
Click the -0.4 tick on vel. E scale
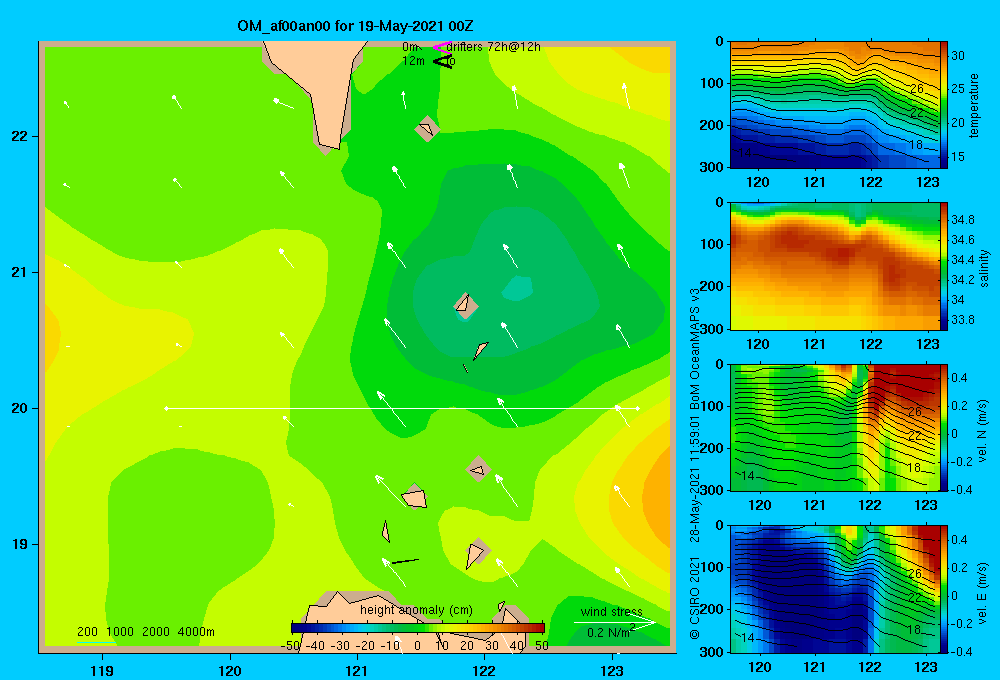click(x=961, y=651)
